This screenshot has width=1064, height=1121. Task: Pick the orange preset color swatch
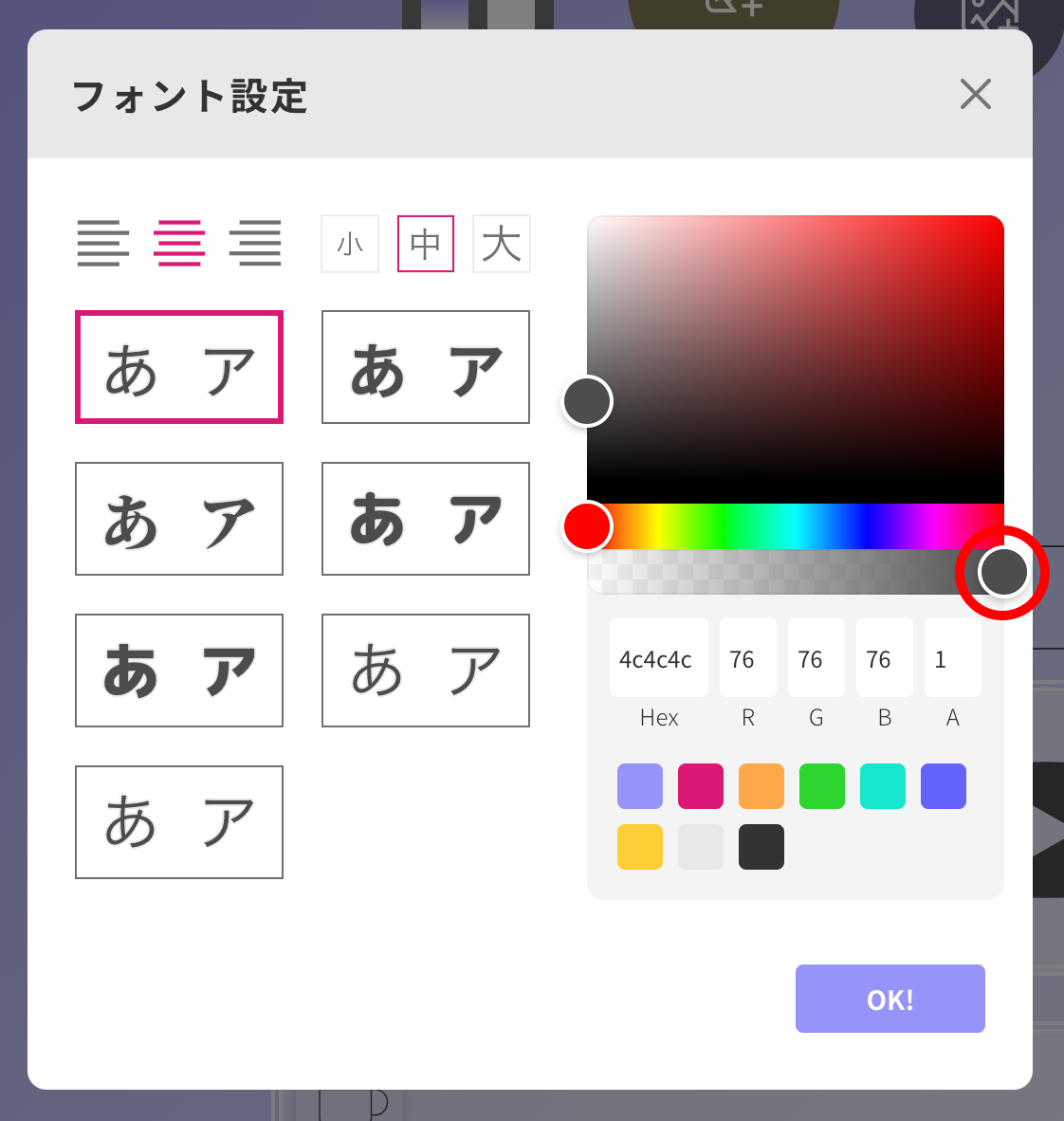tap(761, 786)
